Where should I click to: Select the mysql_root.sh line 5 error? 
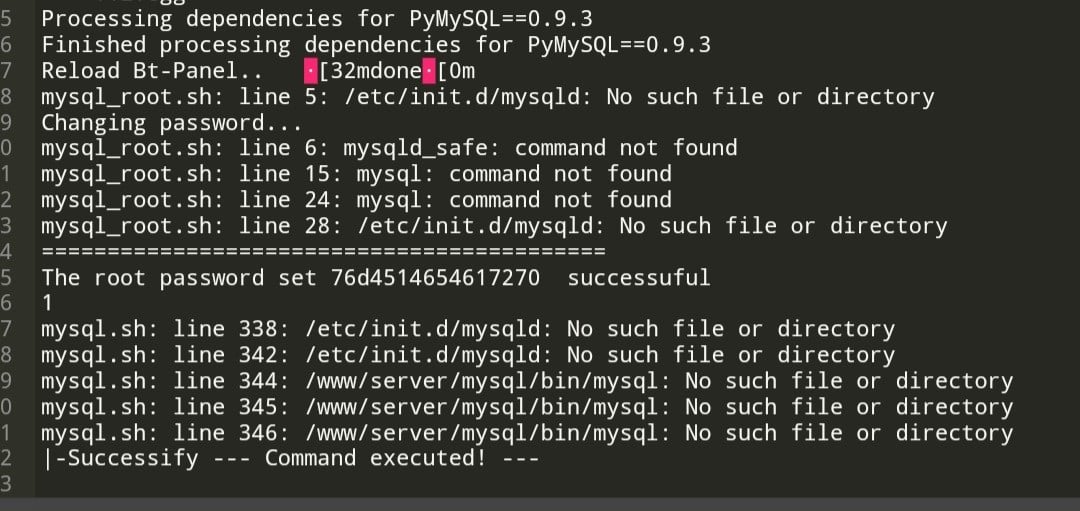click(x=487, y=97)
